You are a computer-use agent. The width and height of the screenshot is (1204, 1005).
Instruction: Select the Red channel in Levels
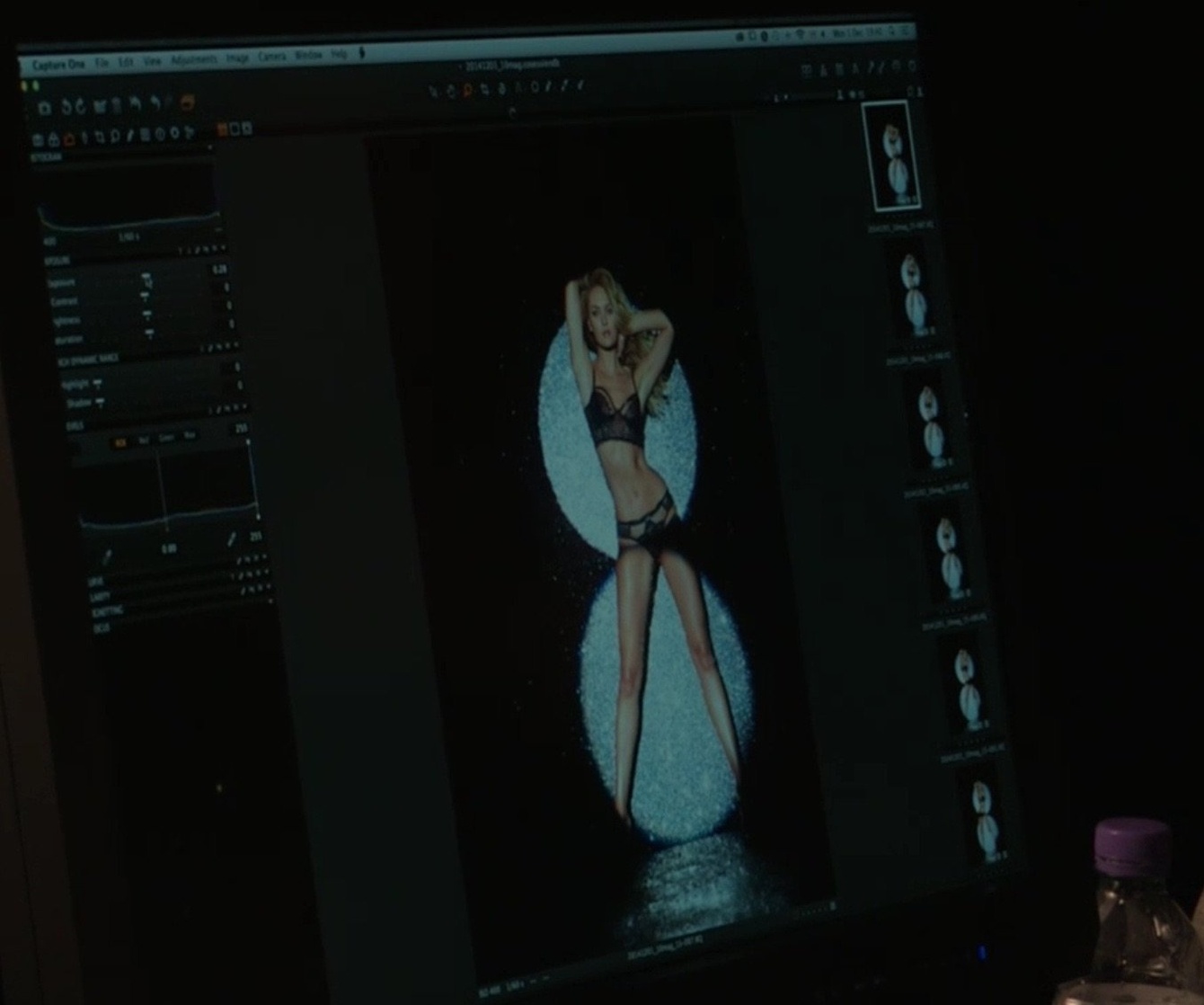tap(144, 441)
